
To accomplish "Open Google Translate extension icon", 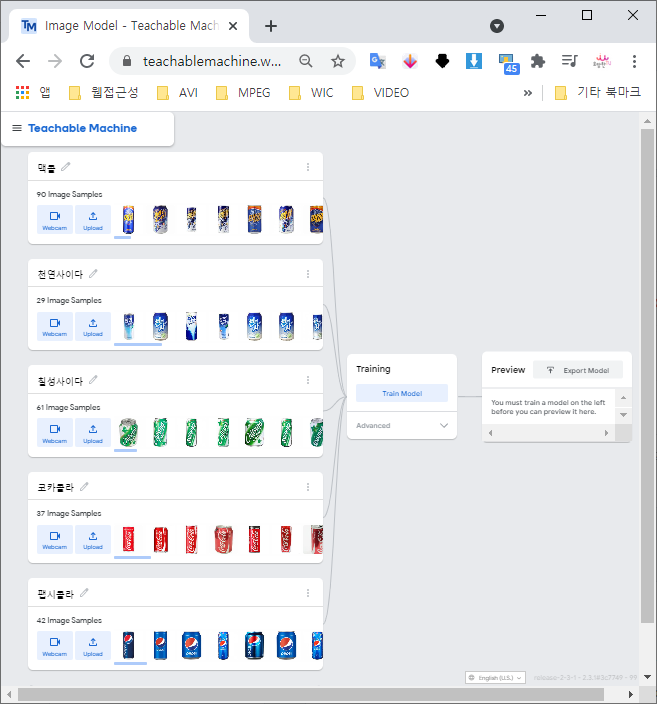I will 378,61.
